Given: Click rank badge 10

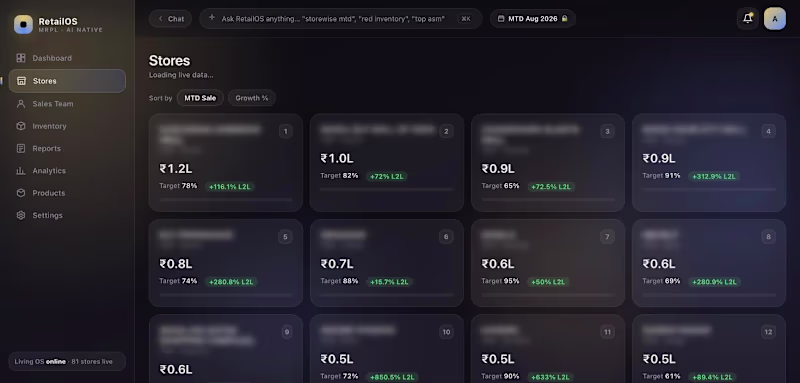Looking at the screenshot, I should pos(446,333).
